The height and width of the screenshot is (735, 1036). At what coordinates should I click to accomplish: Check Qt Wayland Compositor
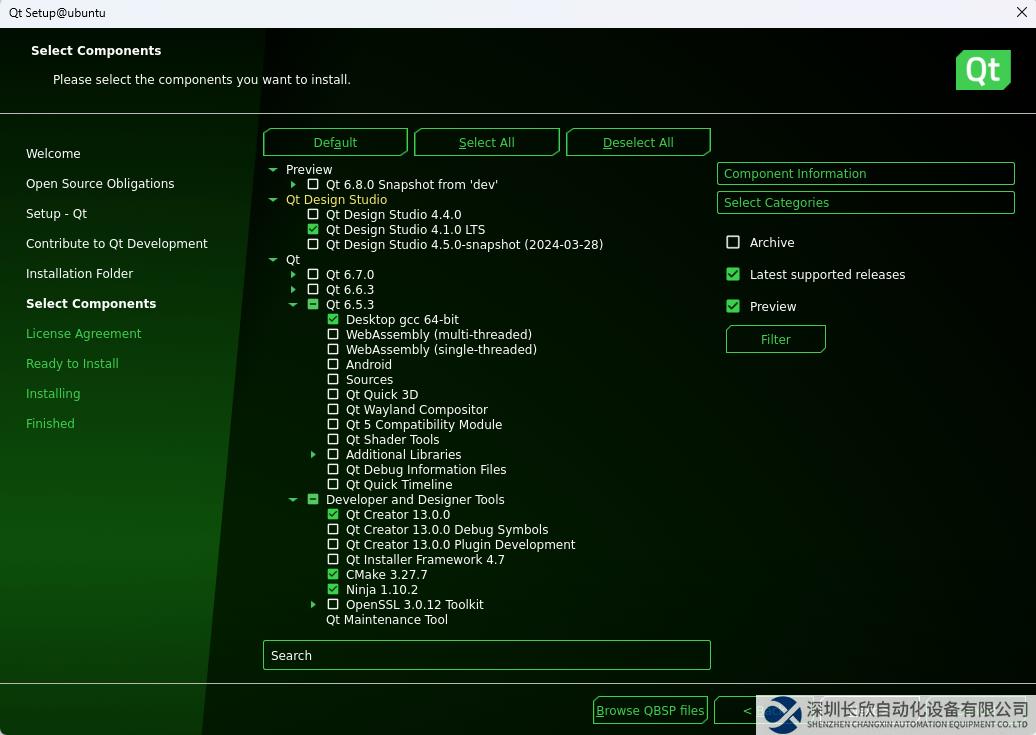tap(333, 409)
